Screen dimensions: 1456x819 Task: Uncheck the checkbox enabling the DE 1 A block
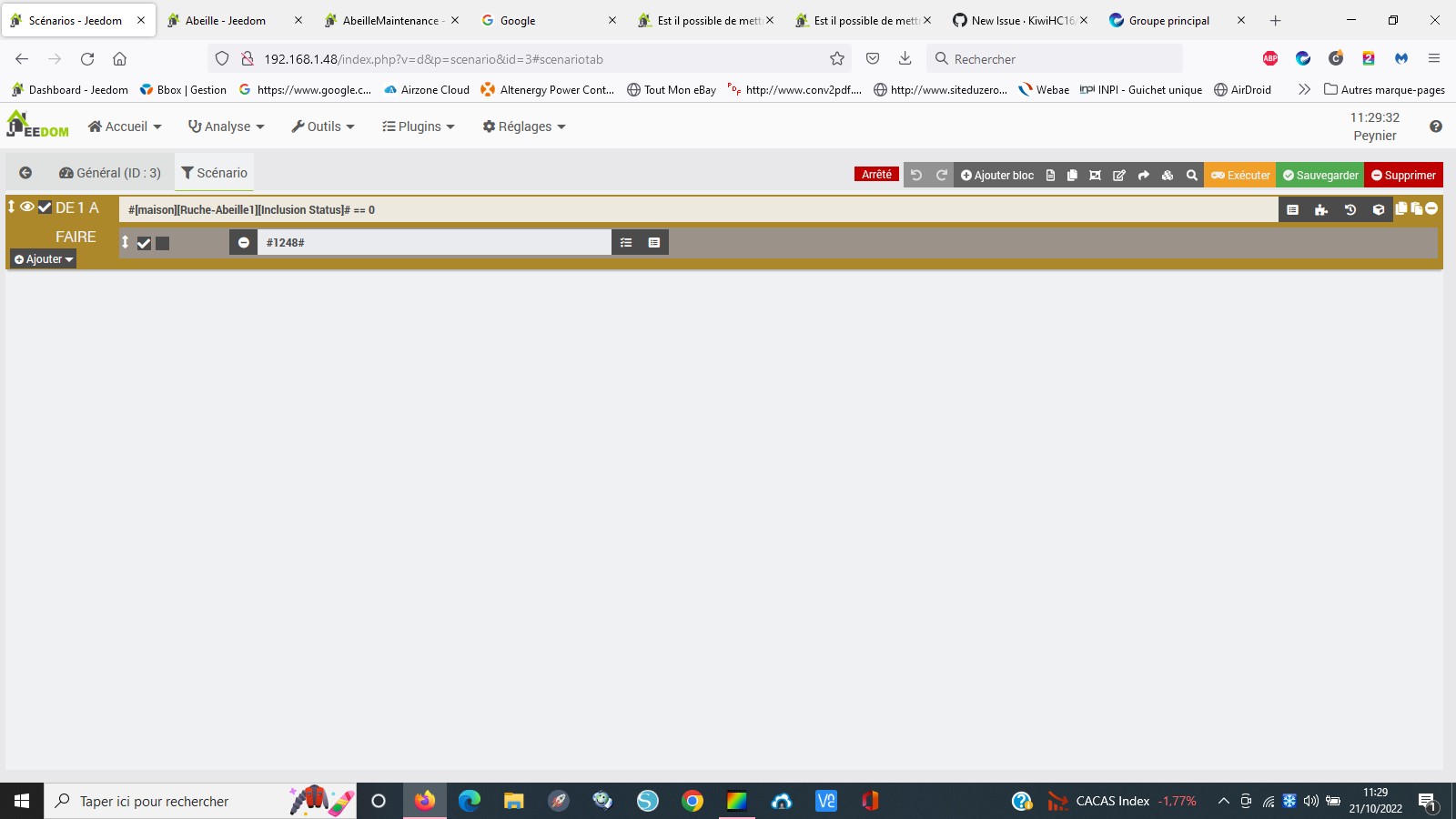(x=45, y=207)
